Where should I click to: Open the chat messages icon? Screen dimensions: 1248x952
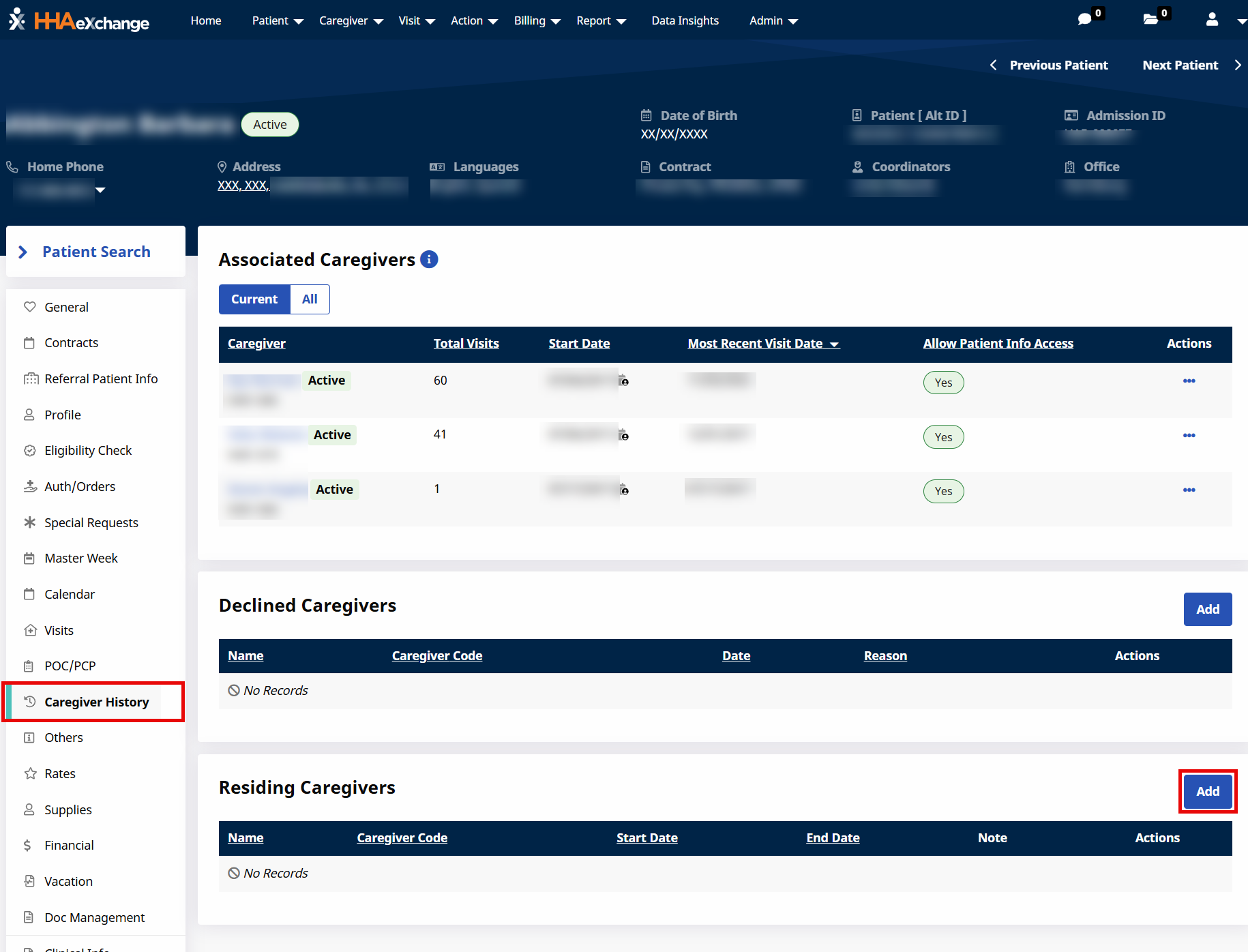[x=1084, y=19]
